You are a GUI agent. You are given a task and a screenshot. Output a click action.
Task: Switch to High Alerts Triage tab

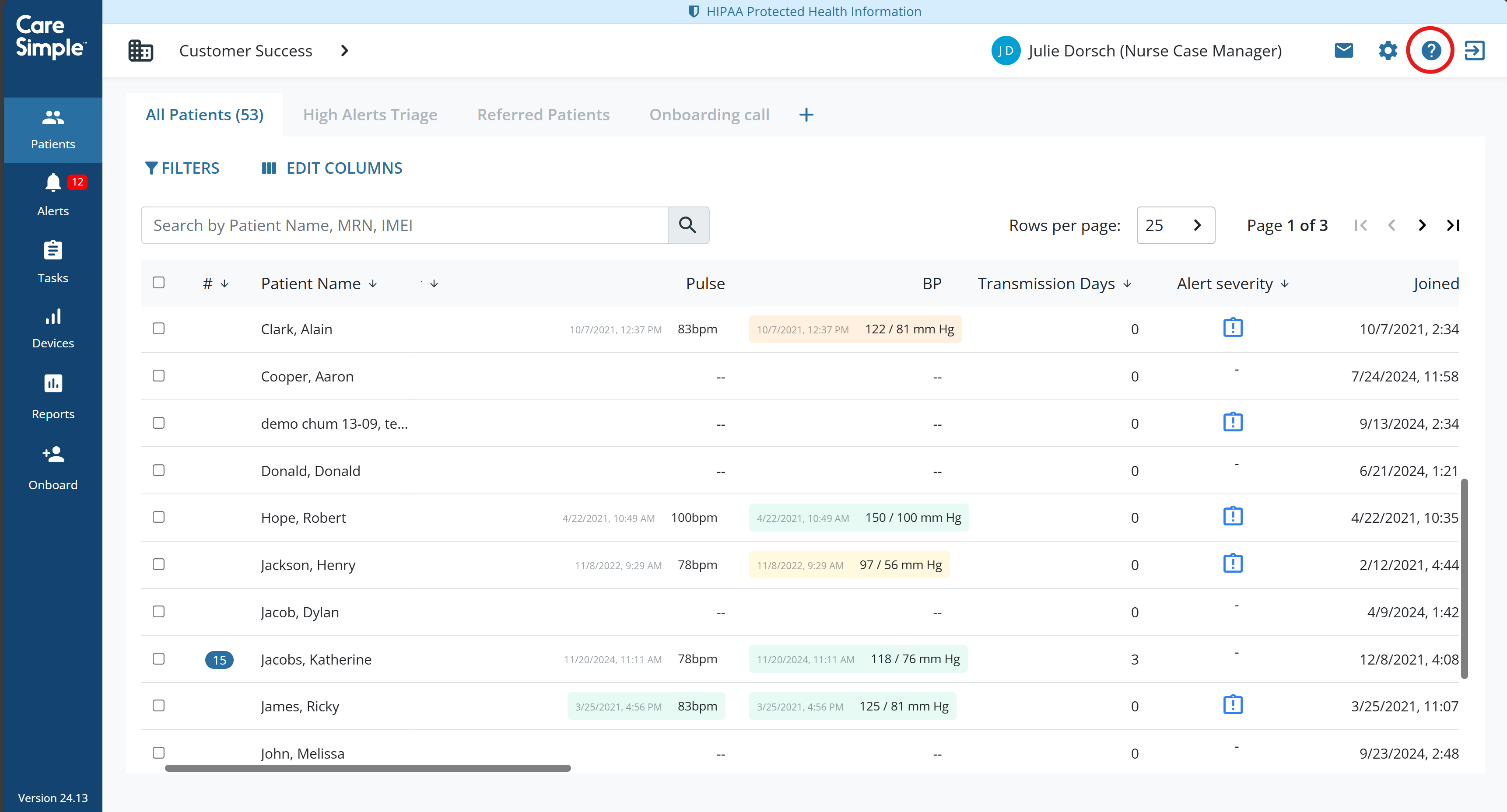[370, 115]
